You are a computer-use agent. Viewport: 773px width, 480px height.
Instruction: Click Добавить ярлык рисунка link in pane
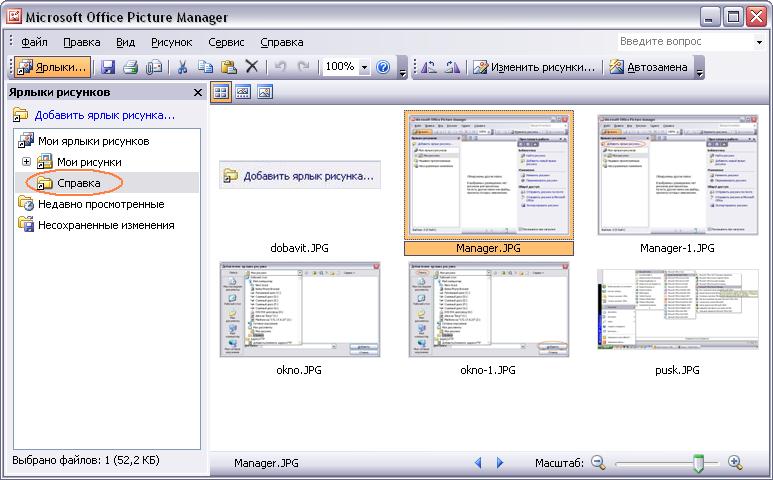(105, 115)
